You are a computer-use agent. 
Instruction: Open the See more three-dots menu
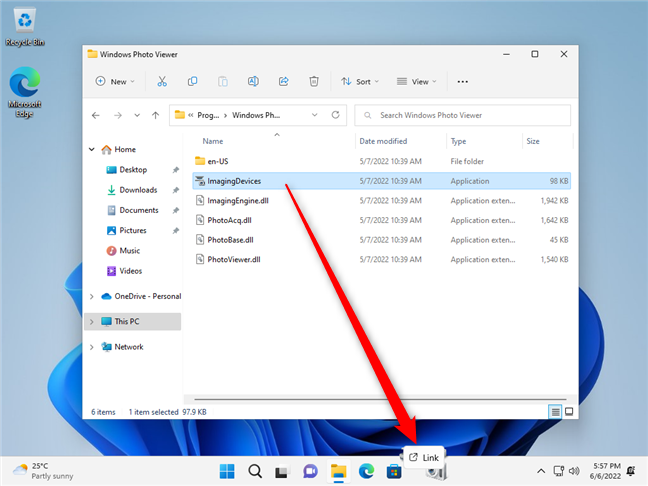coord(462,82)
